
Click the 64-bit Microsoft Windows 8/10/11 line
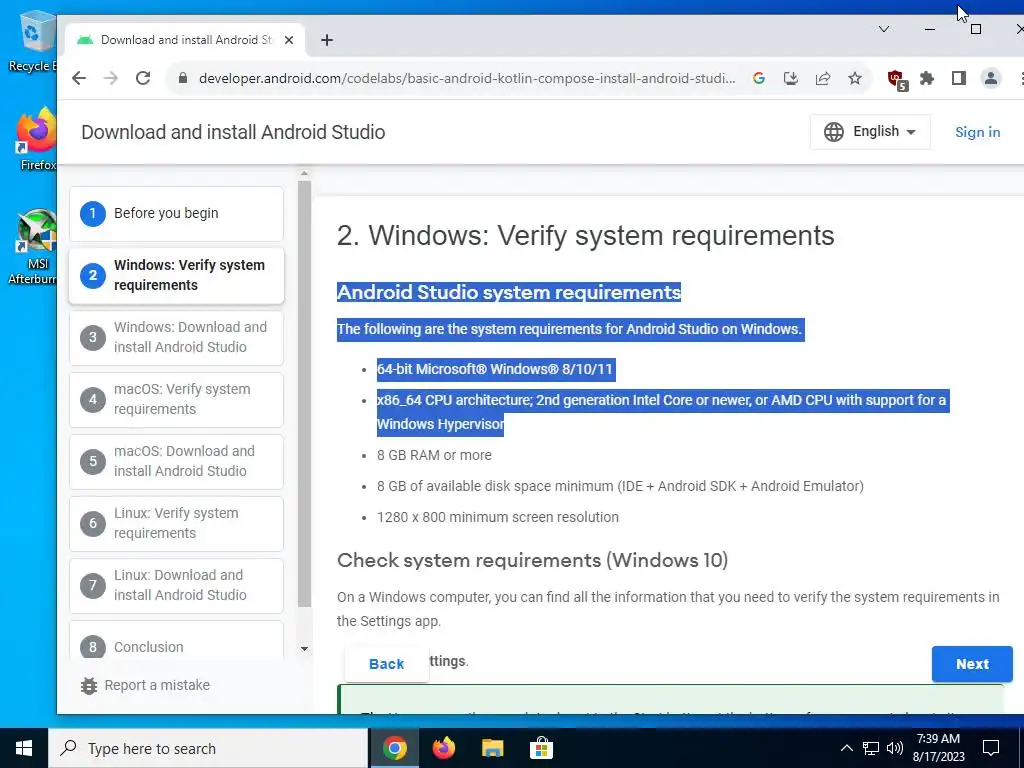point(496,370)
